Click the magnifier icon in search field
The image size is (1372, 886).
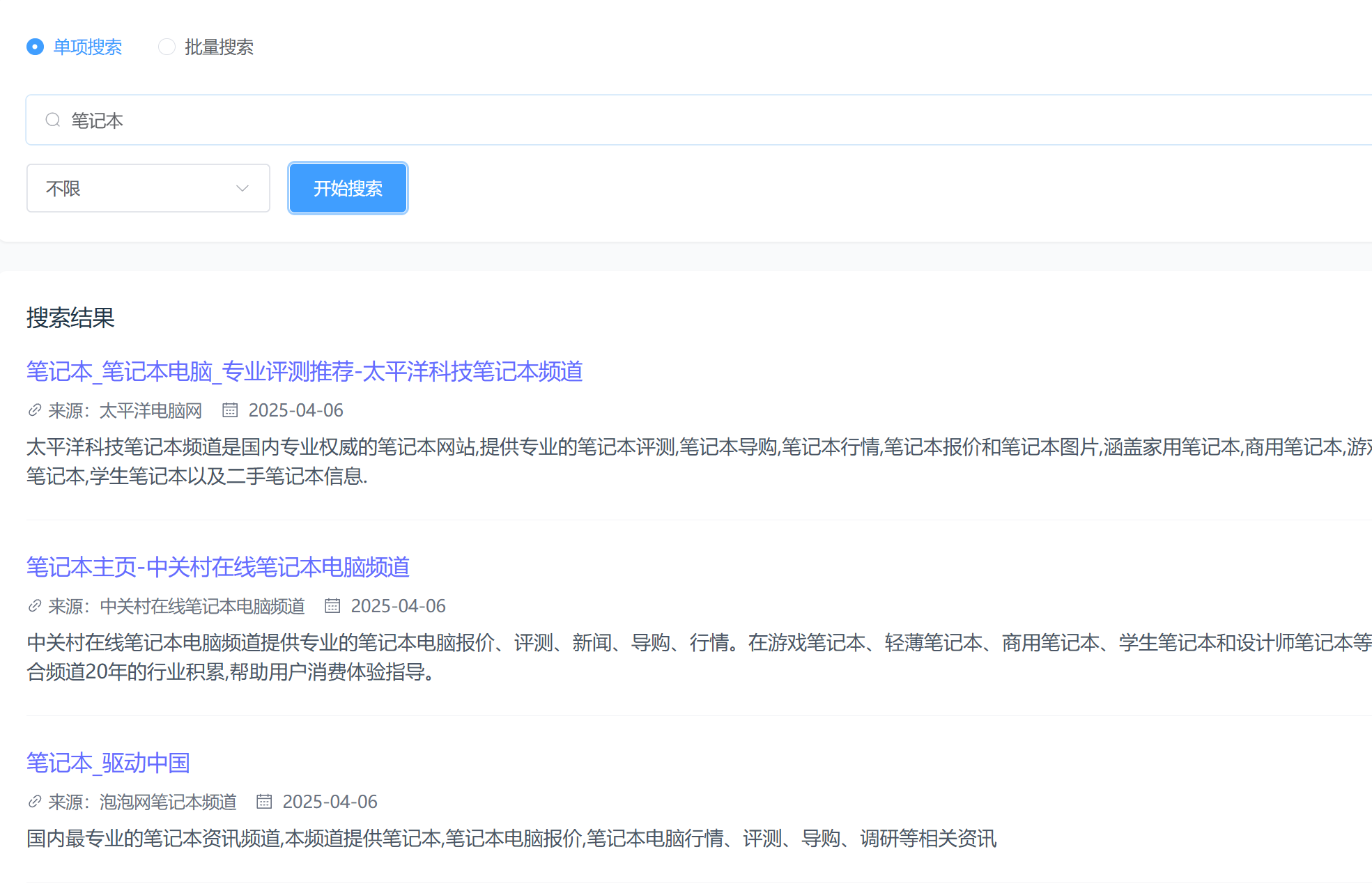pos(53,121)
